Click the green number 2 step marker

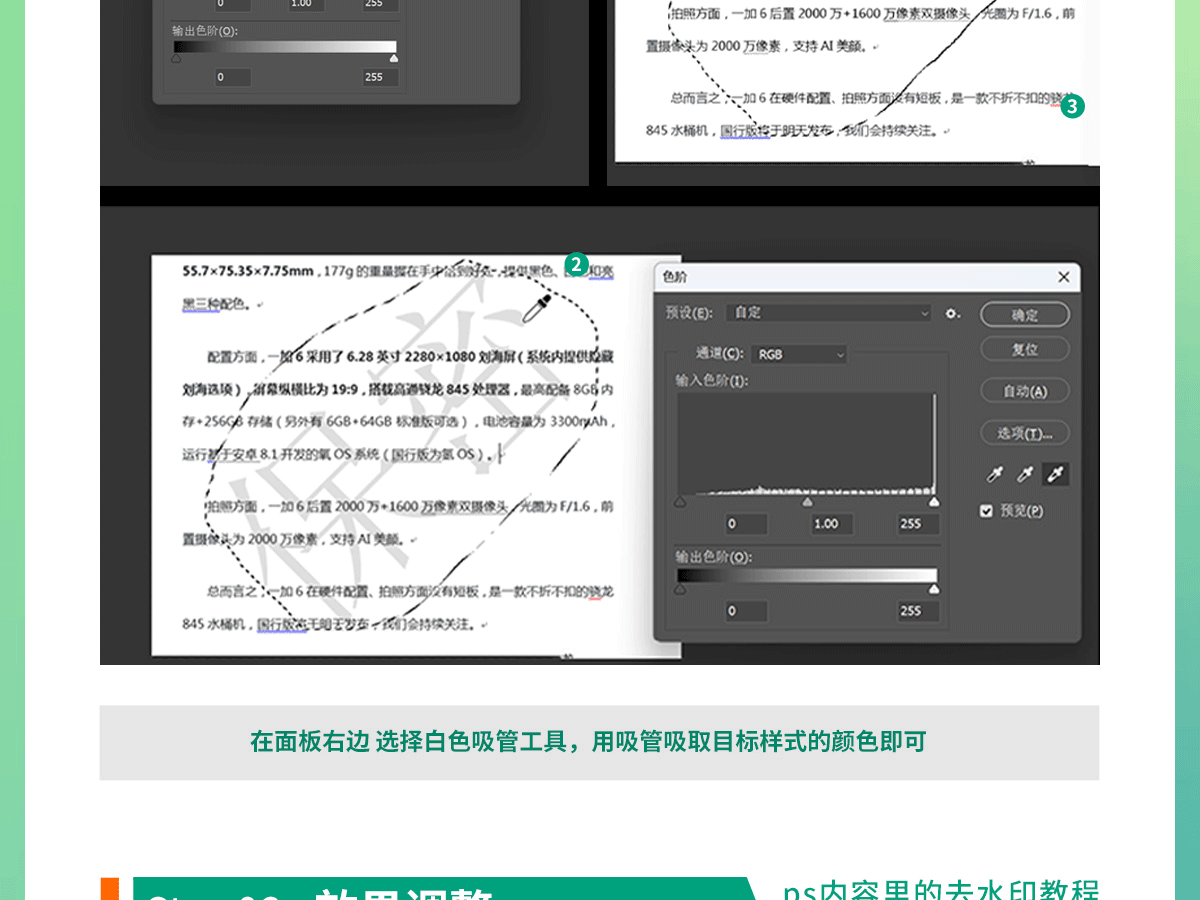576,265
